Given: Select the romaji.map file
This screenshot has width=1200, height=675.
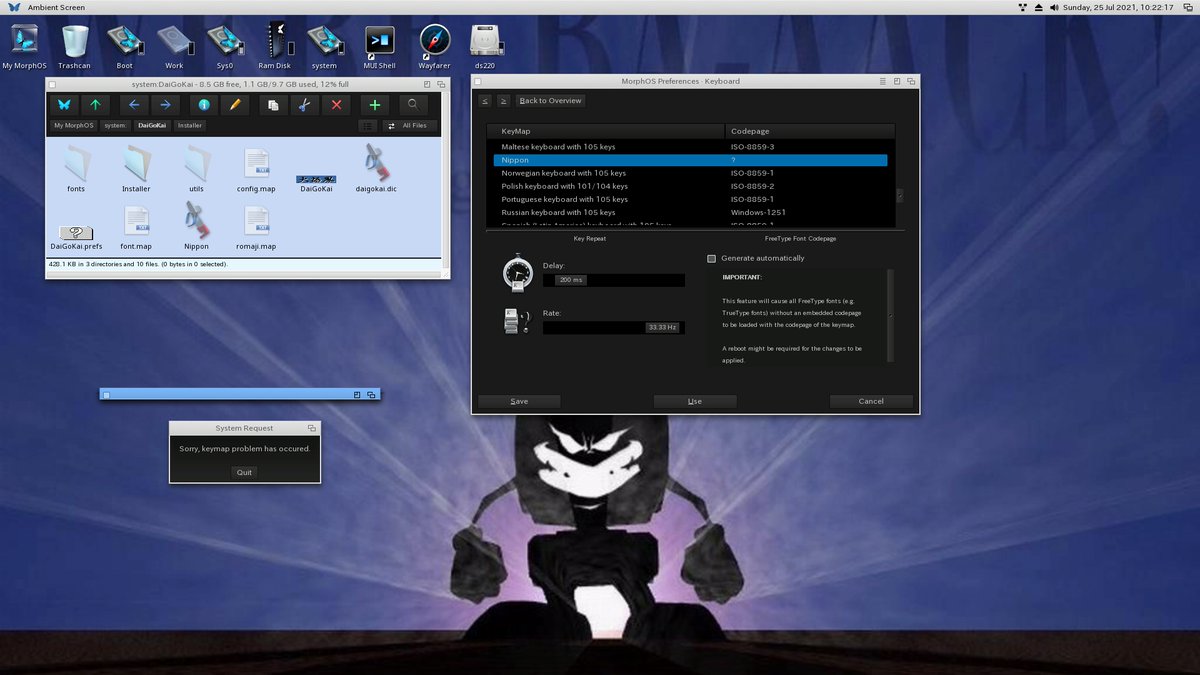Looking at the screenshot, I should (256, 226).
